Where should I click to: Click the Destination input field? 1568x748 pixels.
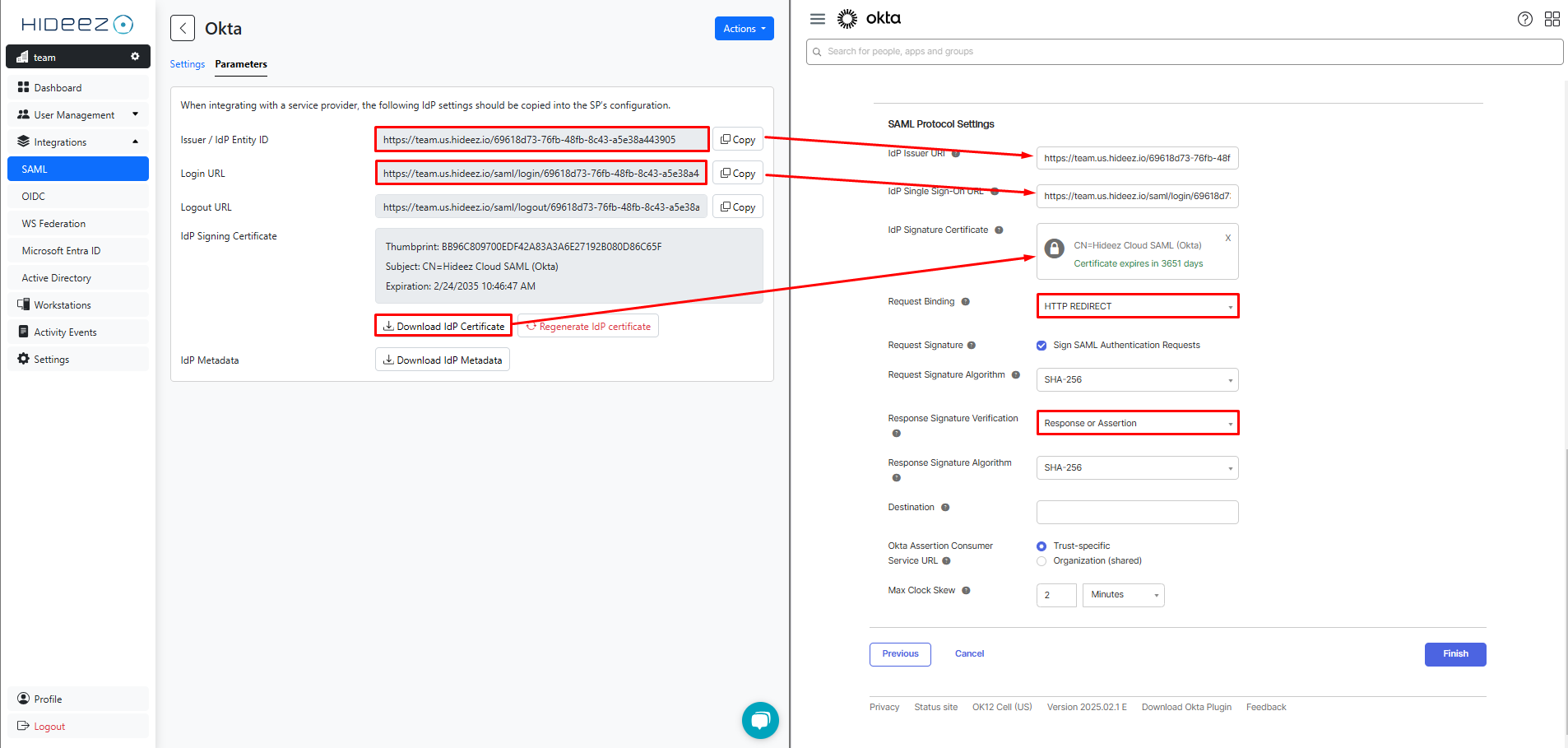tap(1137, 512)
